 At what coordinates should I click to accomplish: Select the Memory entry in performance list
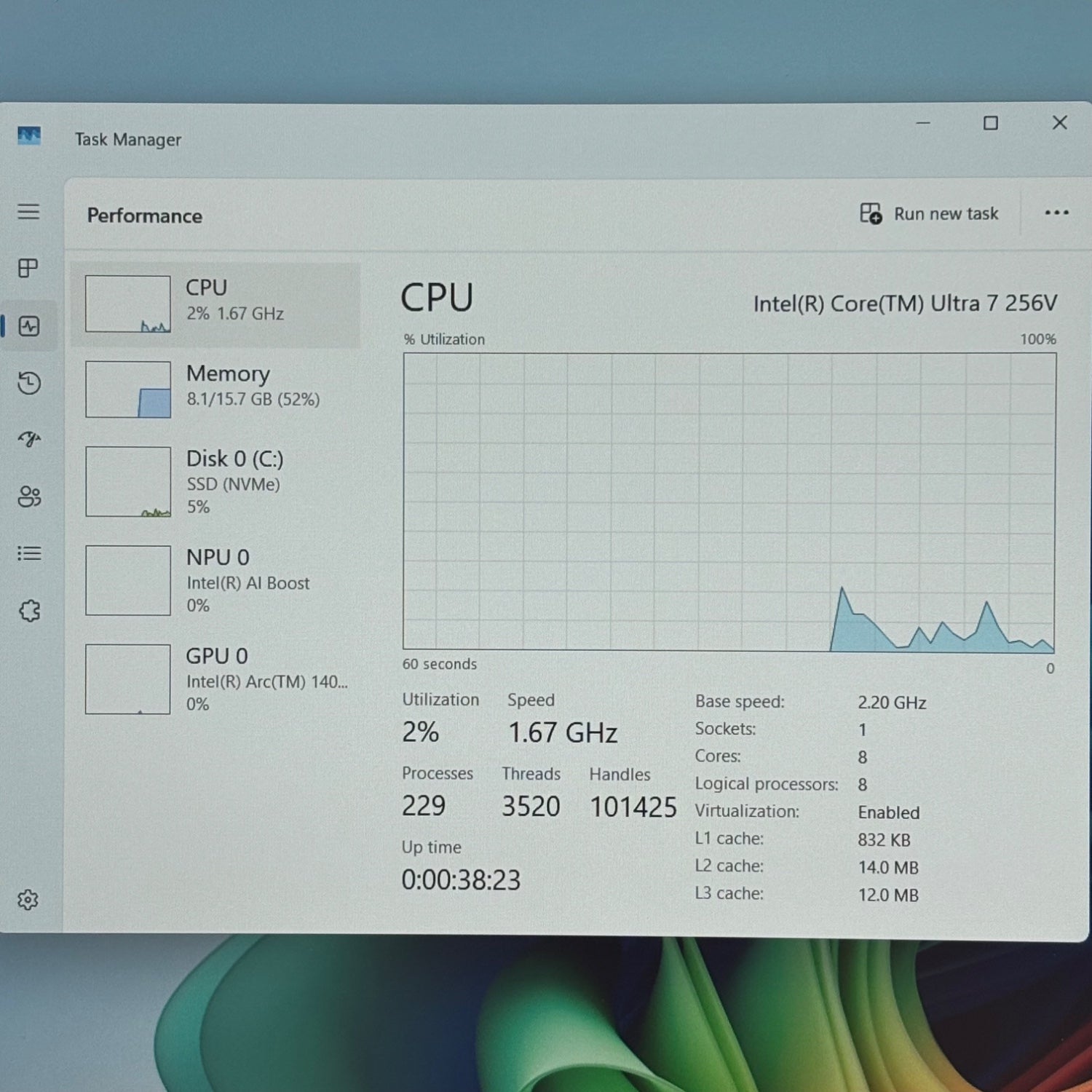(215, 389)
